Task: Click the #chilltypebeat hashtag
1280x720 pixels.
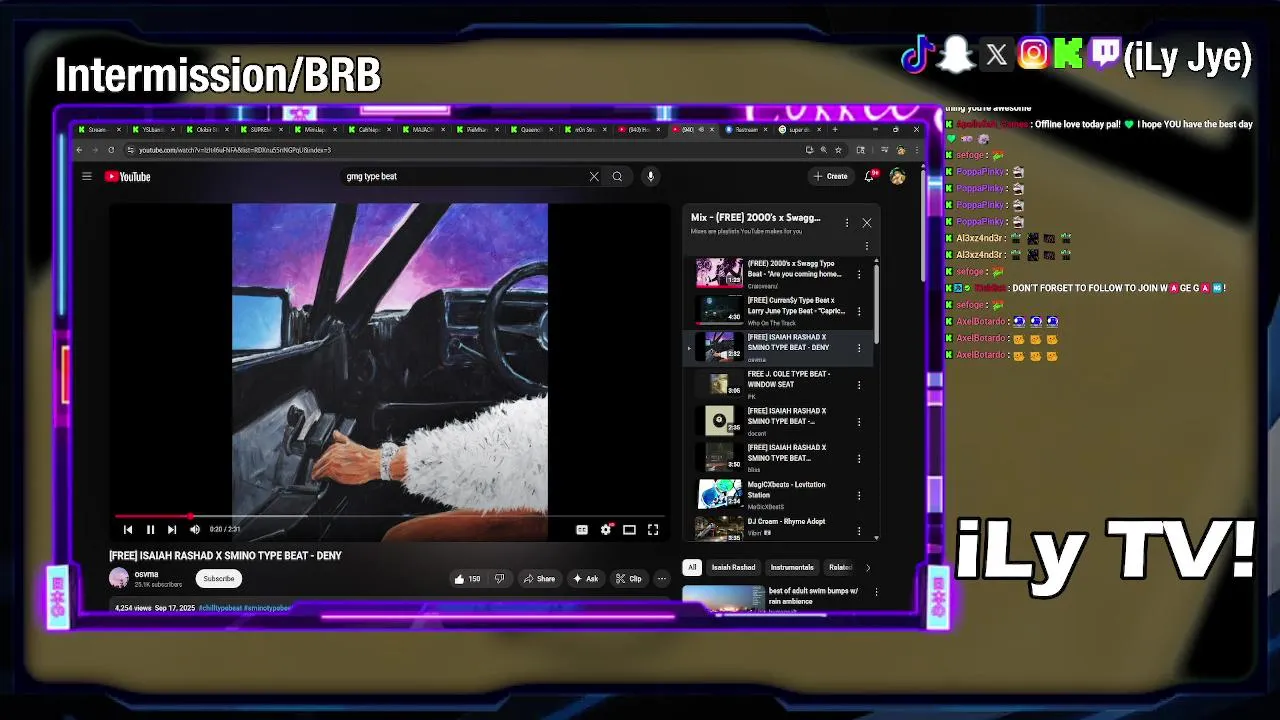Action: click(220, 608)
